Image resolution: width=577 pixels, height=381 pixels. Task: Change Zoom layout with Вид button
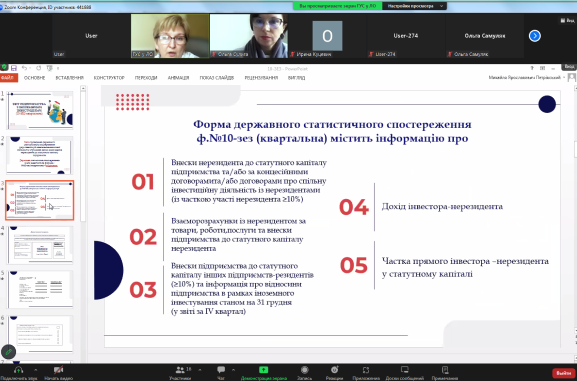[568, 21]
